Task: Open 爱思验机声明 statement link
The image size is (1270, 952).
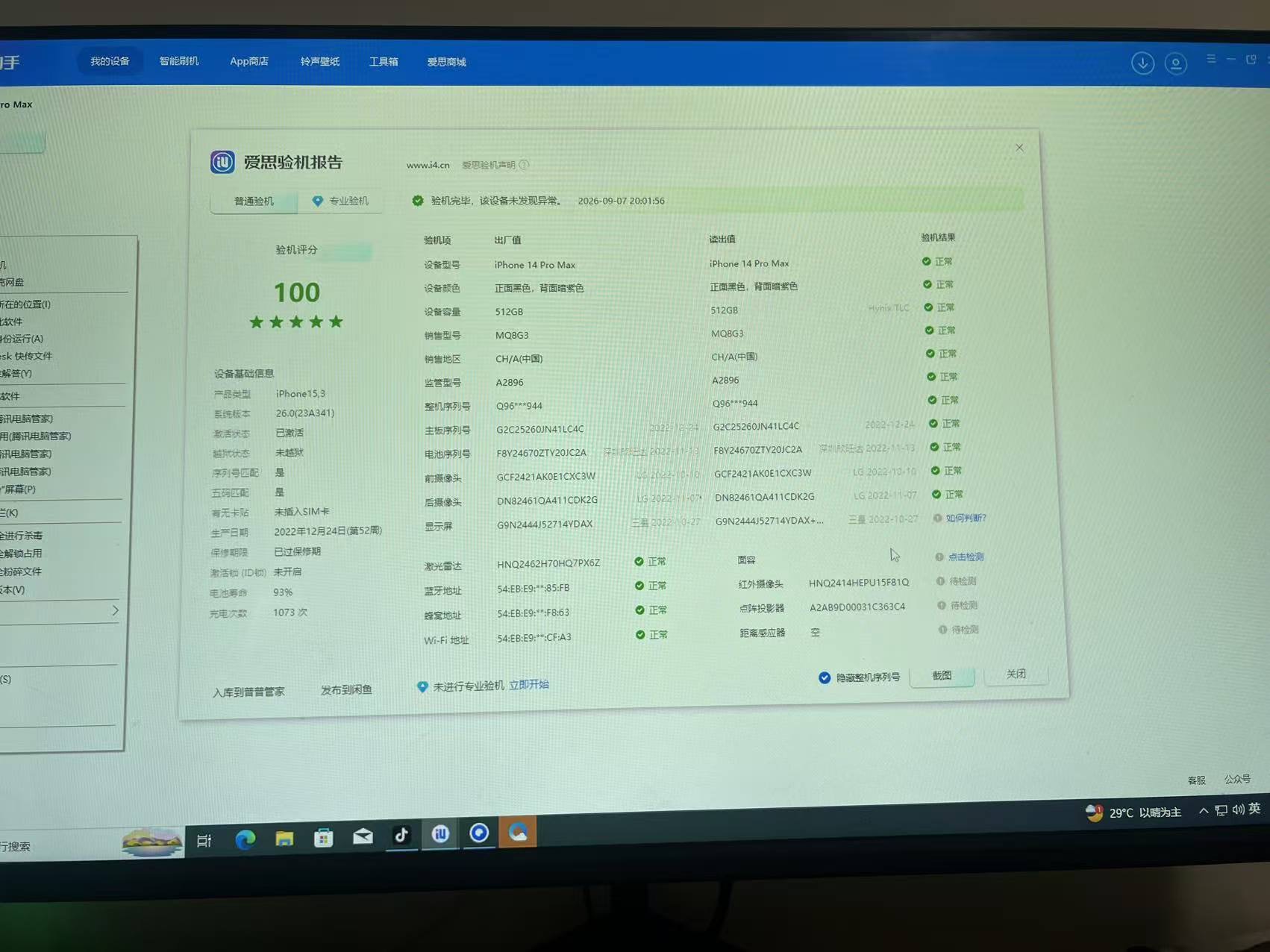Action: (x=489, y=165)
